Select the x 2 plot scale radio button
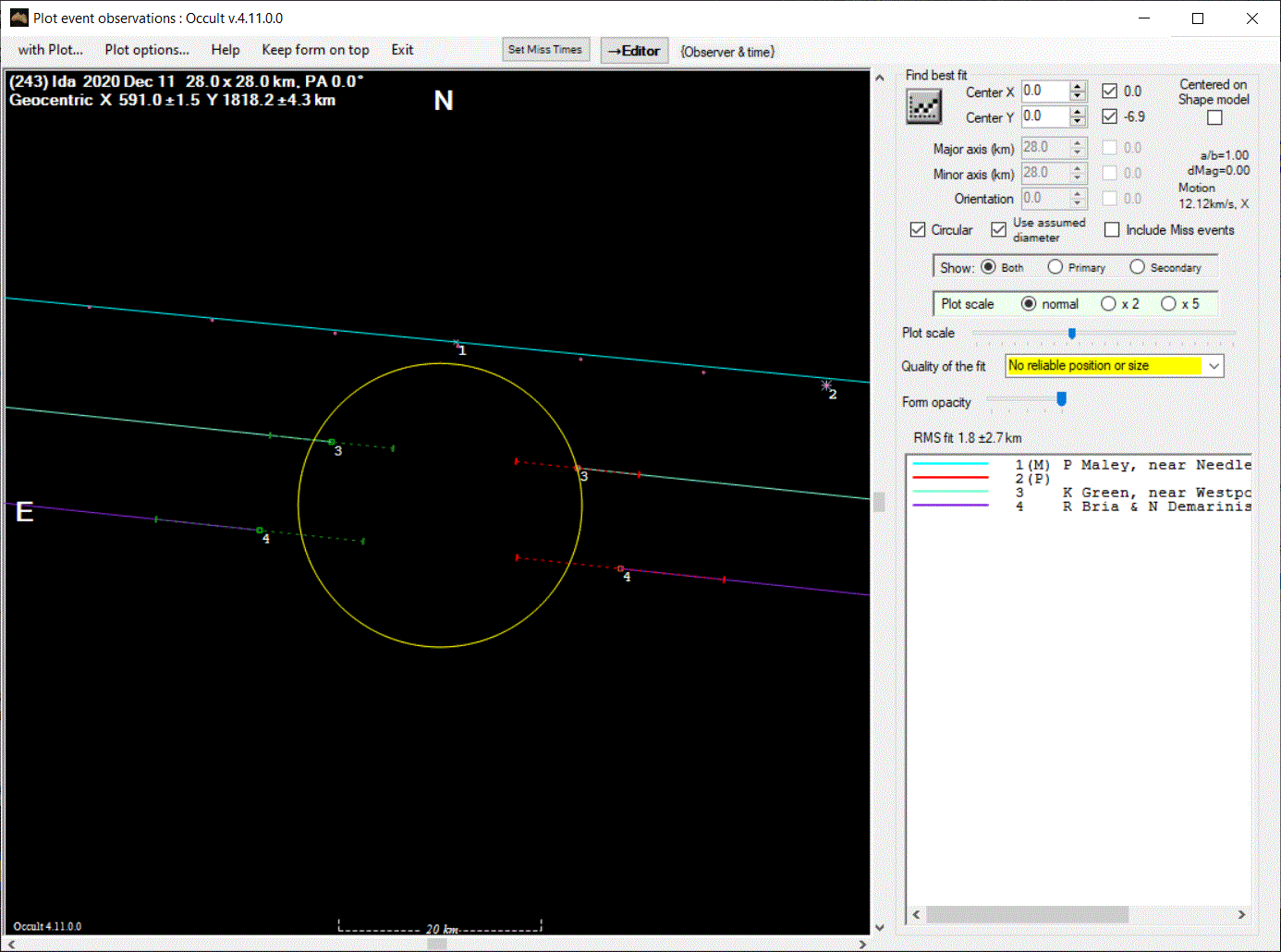The image size is (1281, 952). (1108, 304)
